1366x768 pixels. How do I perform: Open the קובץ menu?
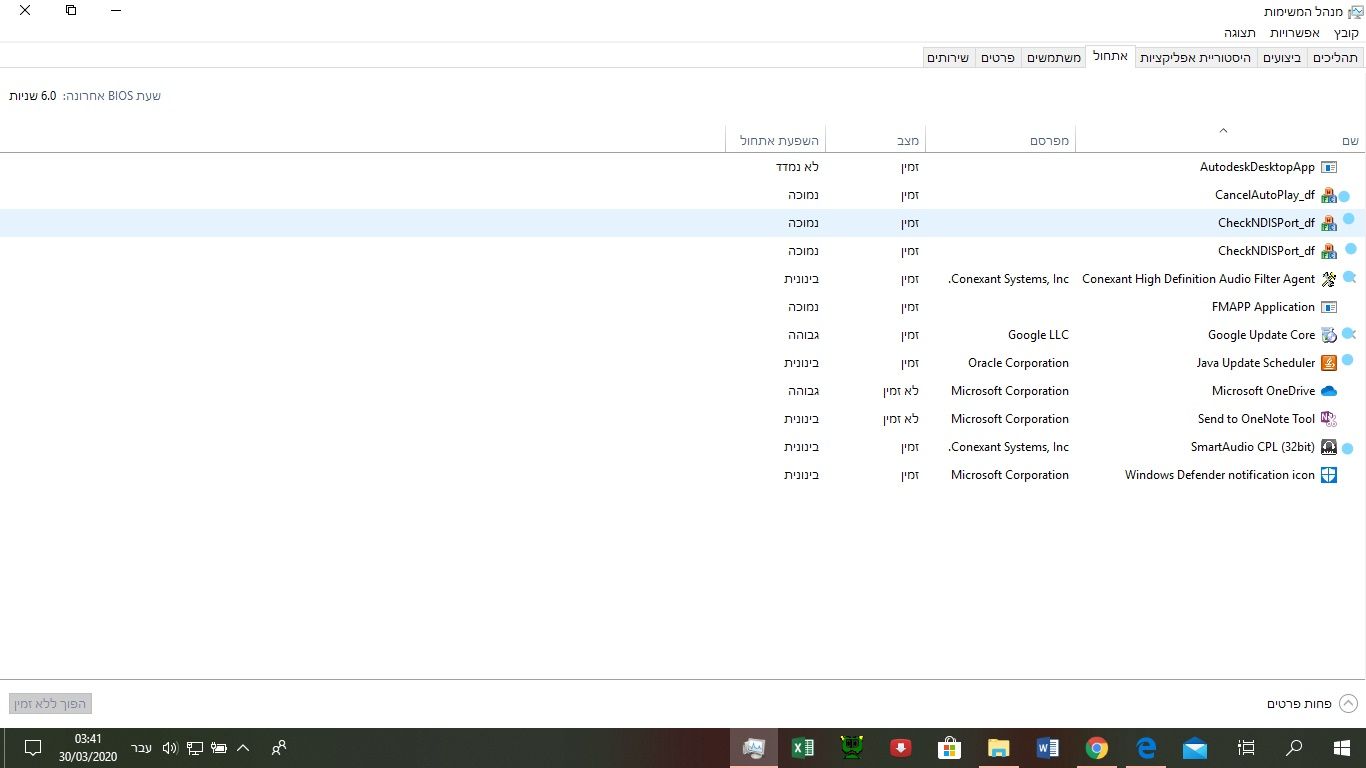[x=1346, y=33]
